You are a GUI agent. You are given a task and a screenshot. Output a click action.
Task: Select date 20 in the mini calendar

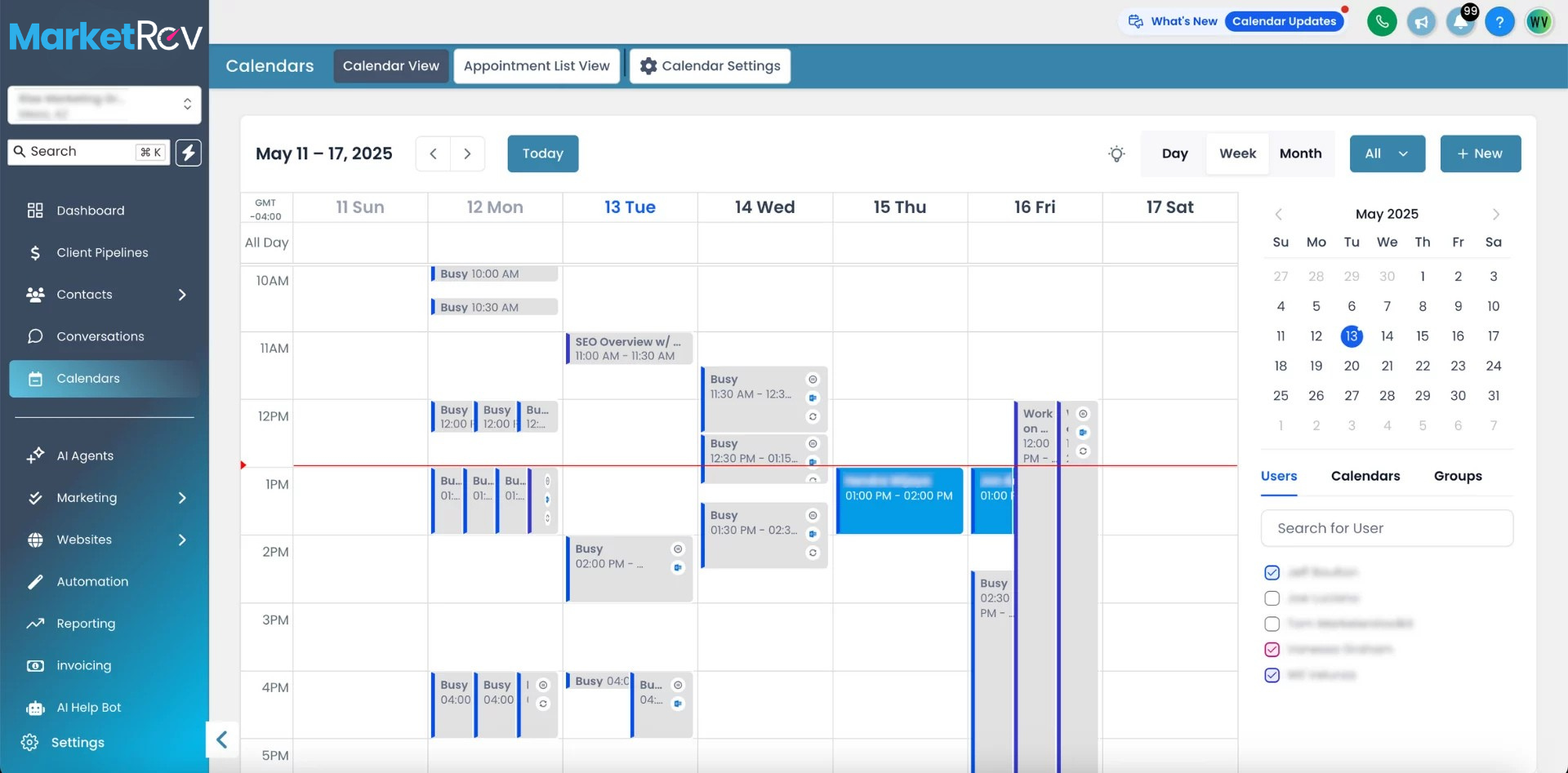[x=1352, y=367]
